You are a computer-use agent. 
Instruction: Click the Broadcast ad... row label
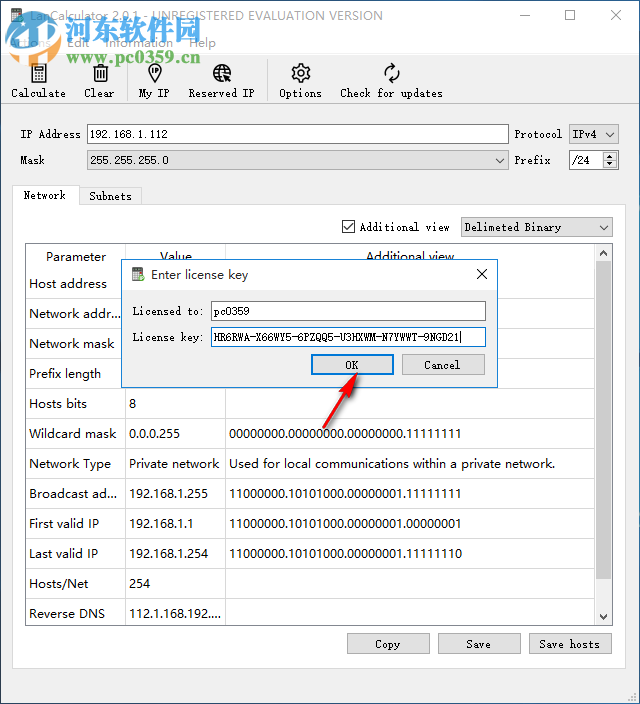point(73,494)
